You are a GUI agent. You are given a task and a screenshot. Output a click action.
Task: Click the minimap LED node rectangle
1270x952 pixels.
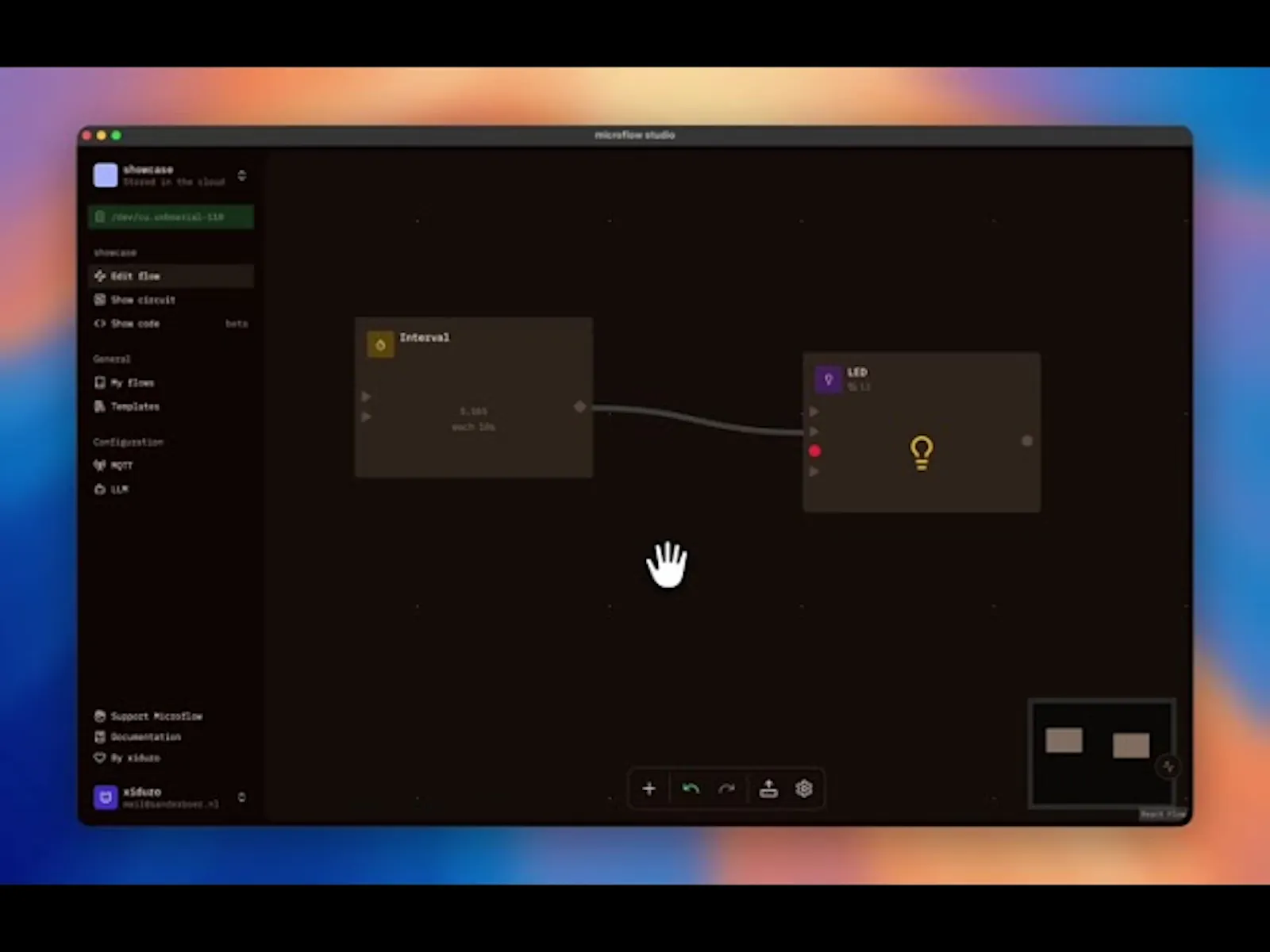pos(1131,746)
